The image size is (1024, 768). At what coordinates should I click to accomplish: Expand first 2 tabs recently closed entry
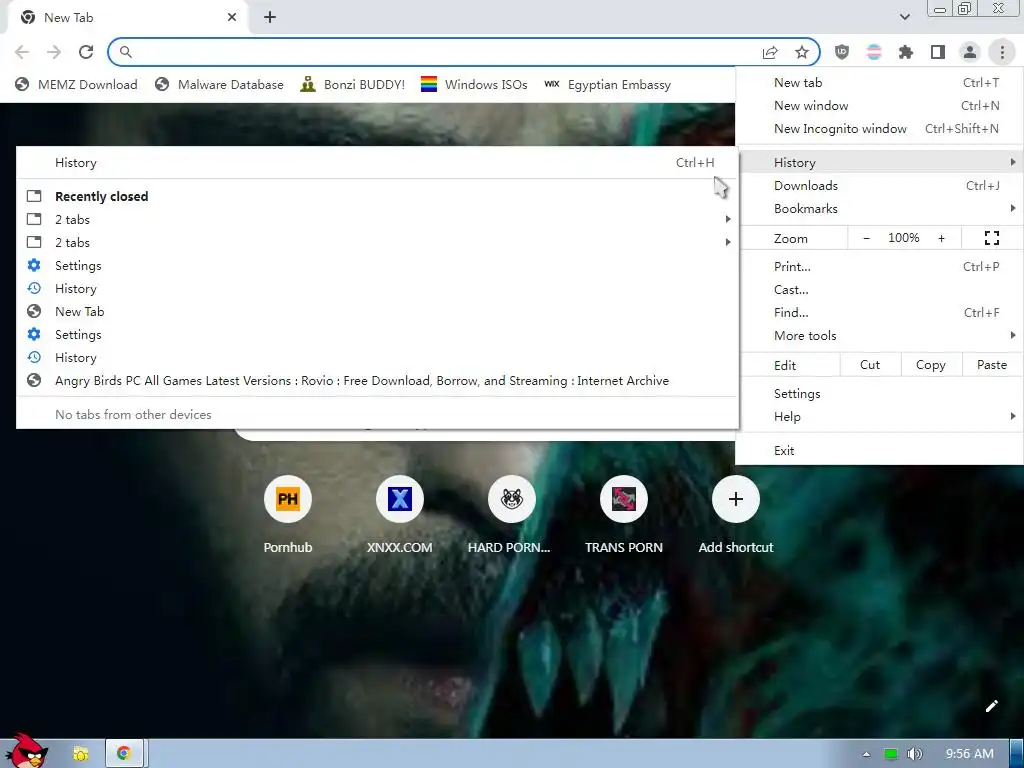(x=377, y=219)
